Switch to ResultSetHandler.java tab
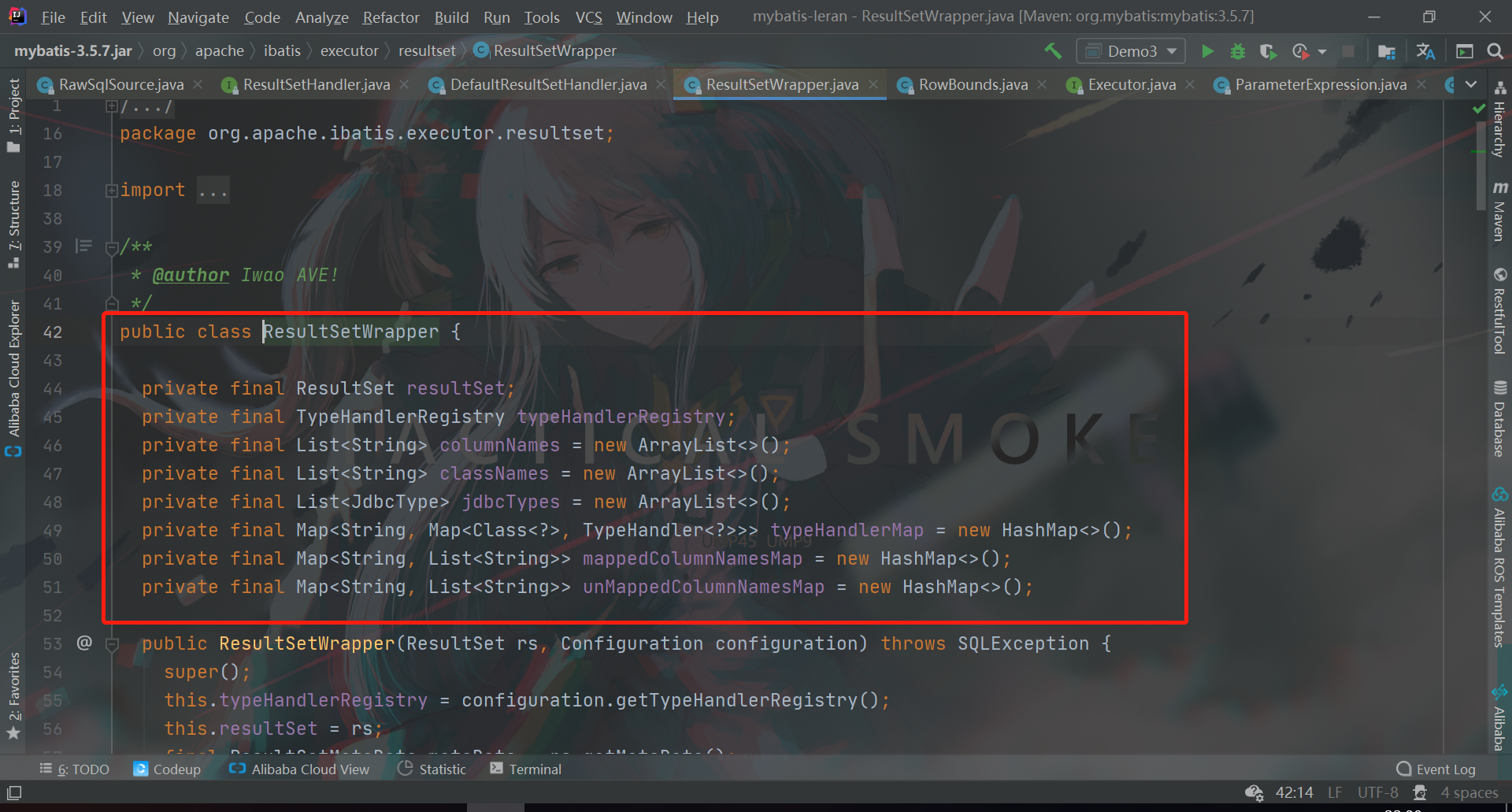The image size is (1512, 812). [x=316, y=84]
